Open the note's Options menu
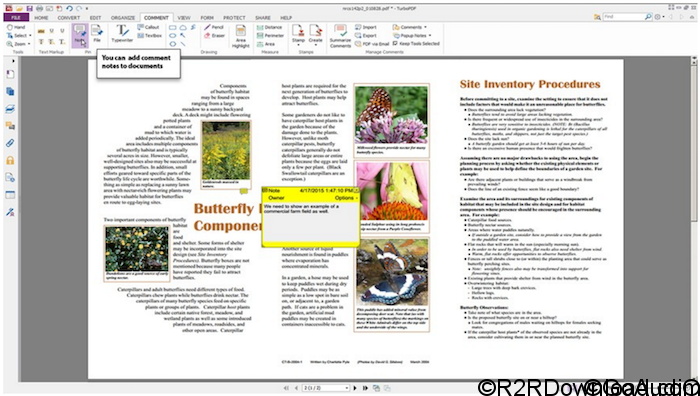The height and width of the screenshot is (396, 700). pyautogui.click(x=346, y=198)
